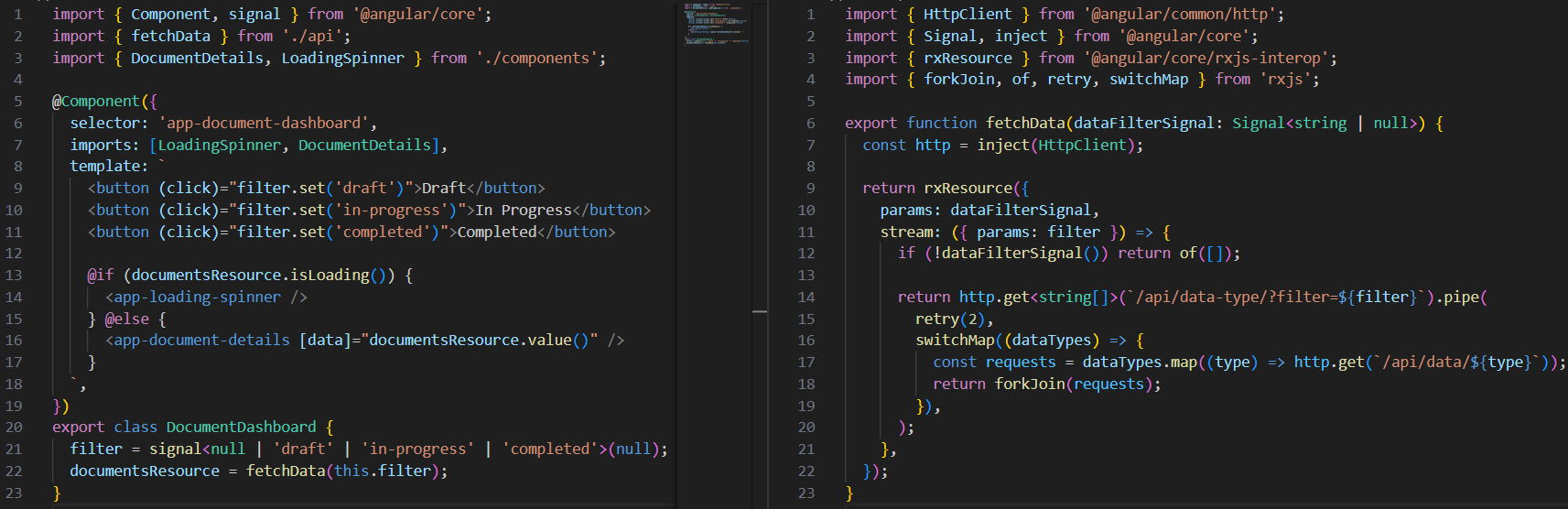Click the '@angular/common/http' import path
1568x509 pixels.
[x=1184, y=14]
